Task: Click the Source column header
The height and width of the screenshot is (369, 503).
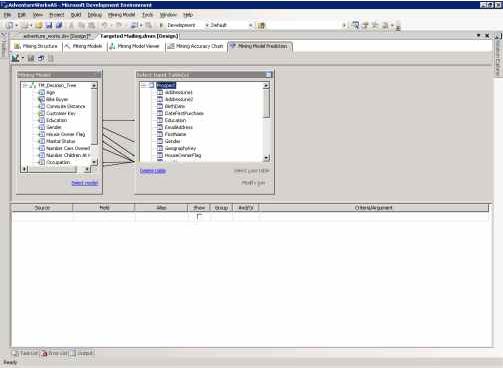Action: pos(42,208)
